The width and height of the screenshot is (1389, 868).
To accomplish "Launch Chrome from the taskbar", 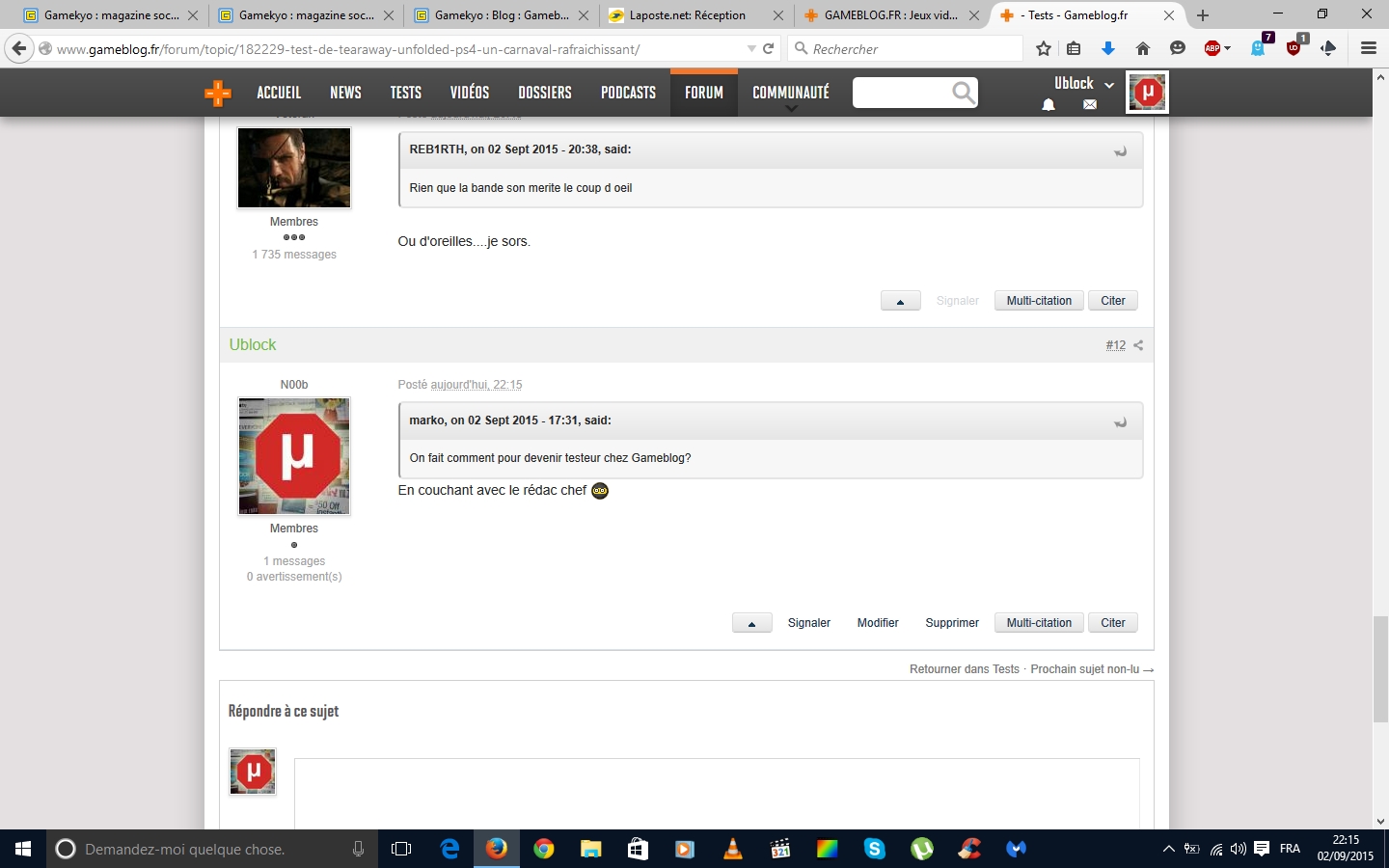I will click(x=544, y=849).
